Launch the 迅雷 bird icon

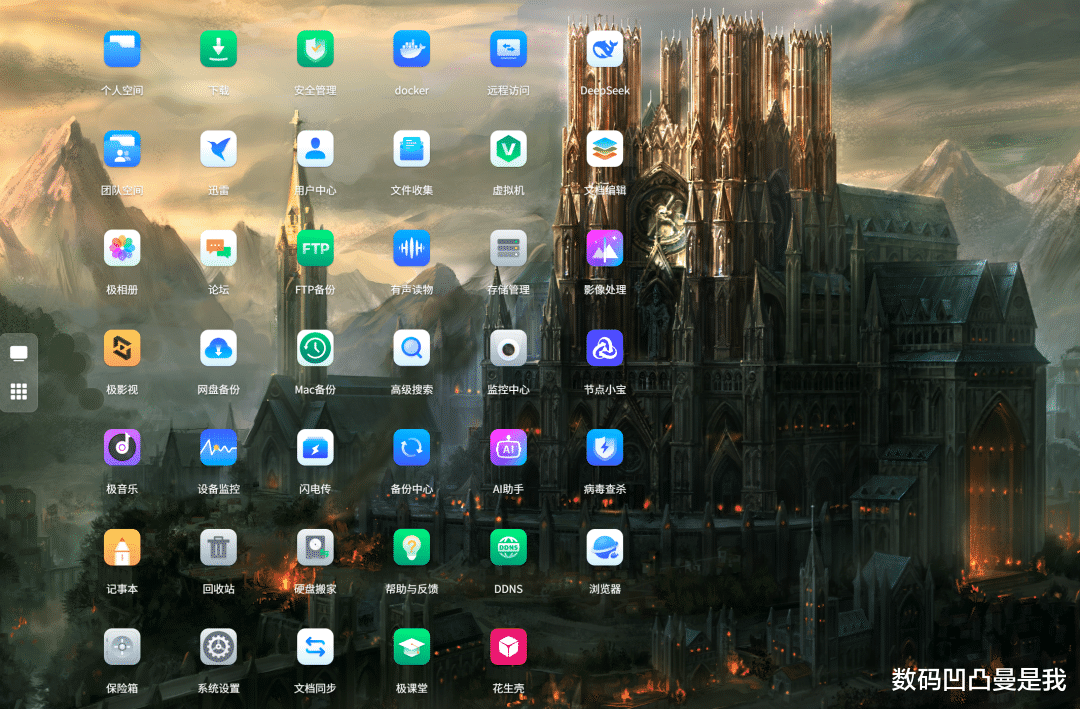pos(218,149)
